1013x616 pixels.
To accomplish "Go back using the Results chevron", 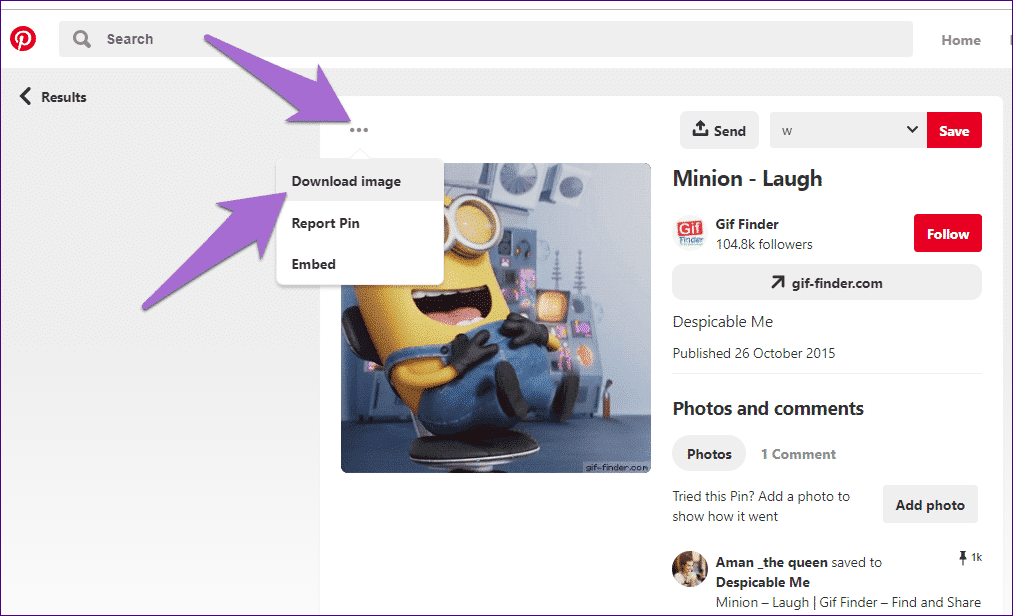I will pyautogui.click(x=25, y=96).
